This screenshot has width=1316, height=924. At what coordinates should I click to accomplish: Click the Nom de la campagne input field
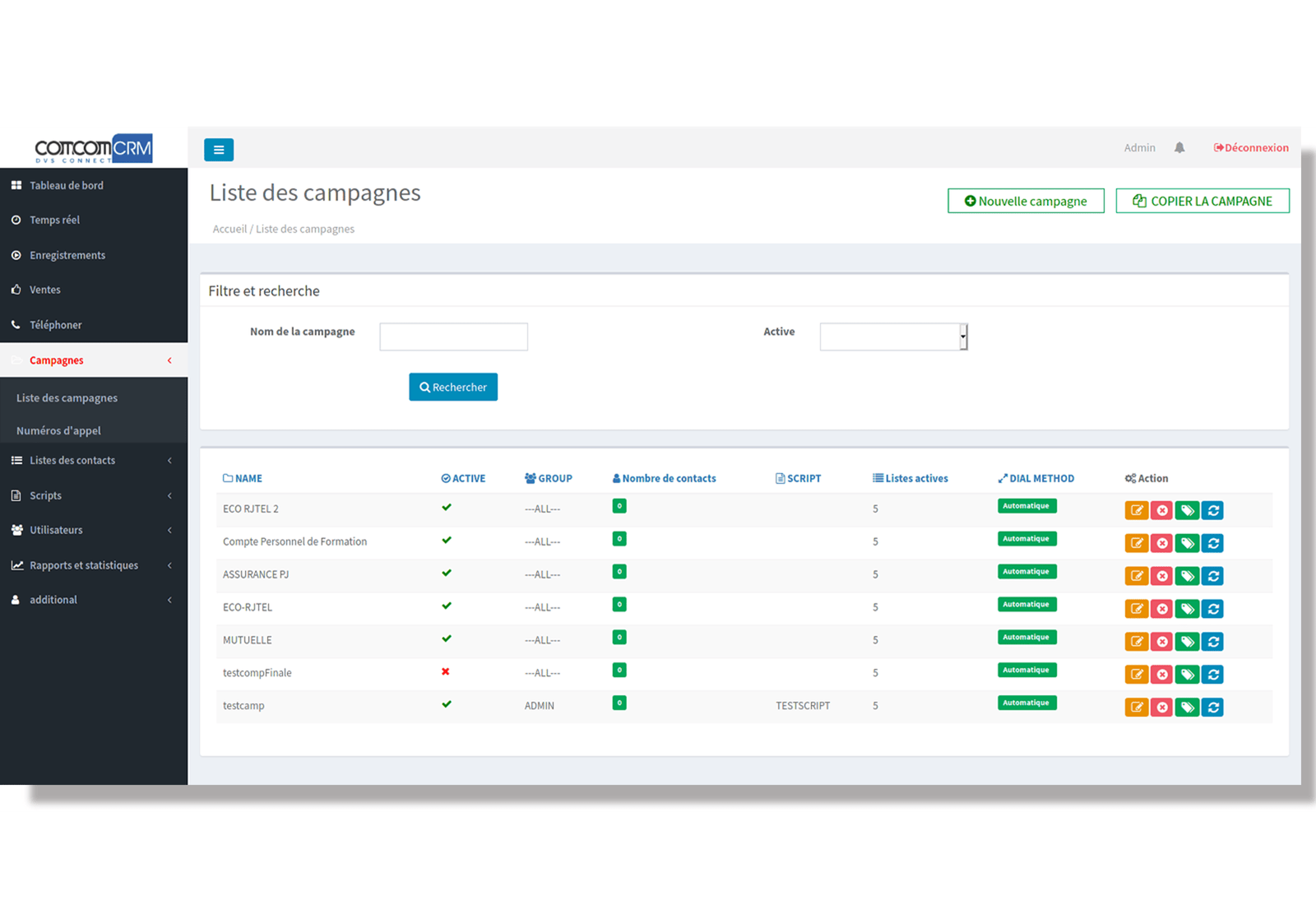pos(453,337)
